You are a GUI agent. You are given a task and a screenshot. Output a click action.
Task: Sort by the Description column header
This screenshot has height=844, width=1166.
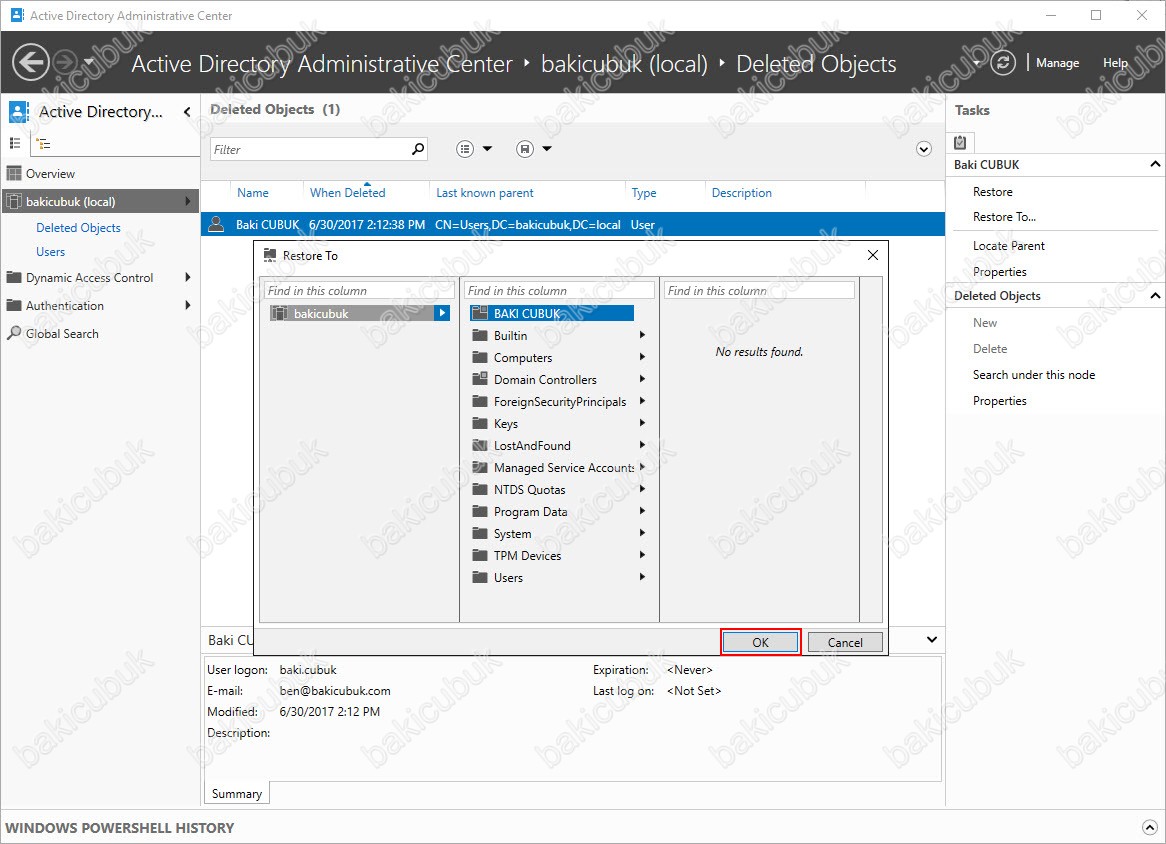[x=741, y=193]
